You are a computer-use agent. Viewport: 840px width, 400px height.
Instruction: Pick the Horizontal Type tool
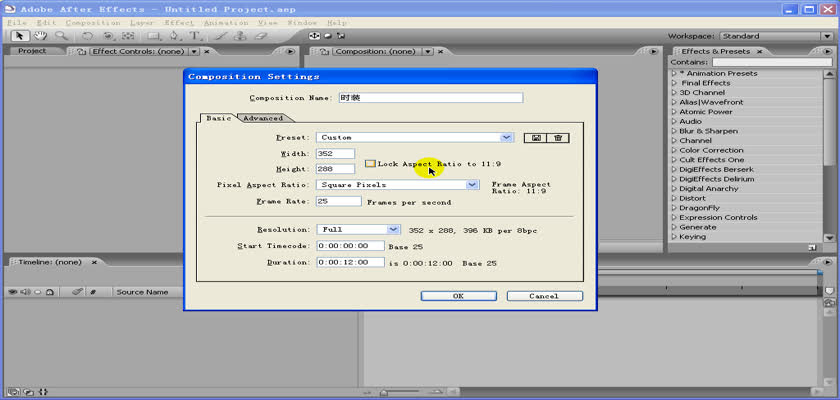[x=194, y=35]
